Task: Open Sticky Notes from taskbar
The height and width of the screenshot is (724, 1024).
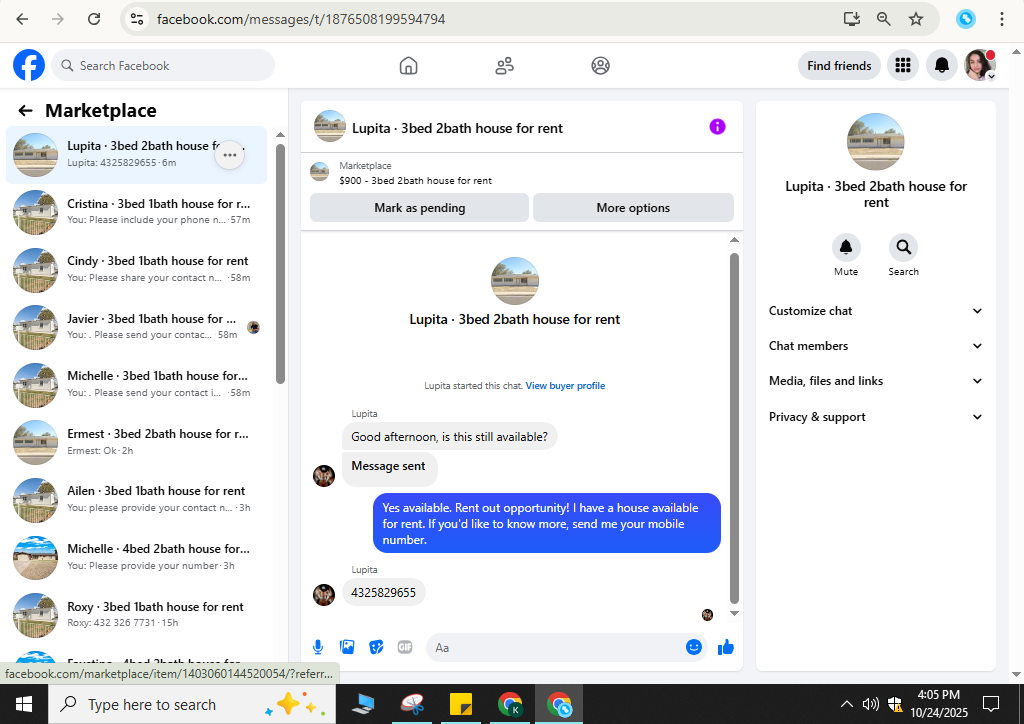Action: click(460, 704)
